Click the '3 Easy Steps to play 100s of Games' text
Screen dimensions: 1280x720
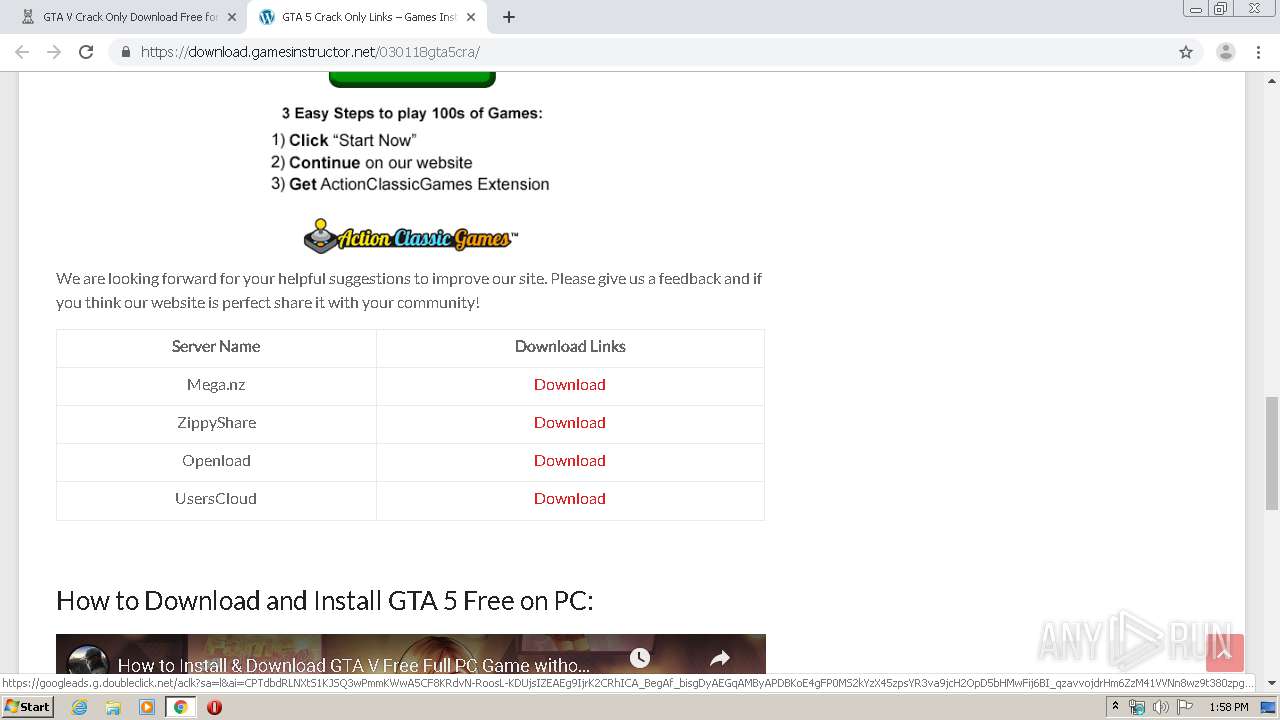click(x=412, y=113)
